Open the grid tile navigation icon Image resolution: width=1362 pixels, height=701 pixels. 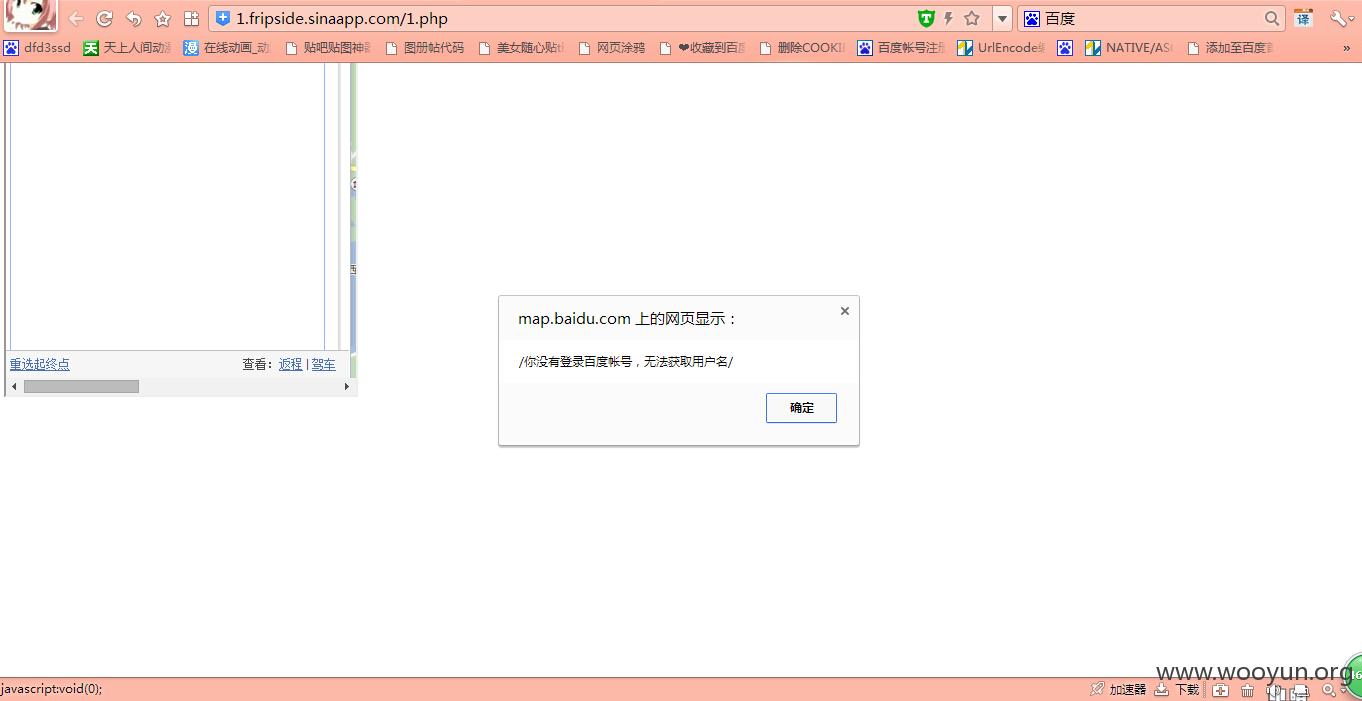pyautogui.click(x=192, y=19)
